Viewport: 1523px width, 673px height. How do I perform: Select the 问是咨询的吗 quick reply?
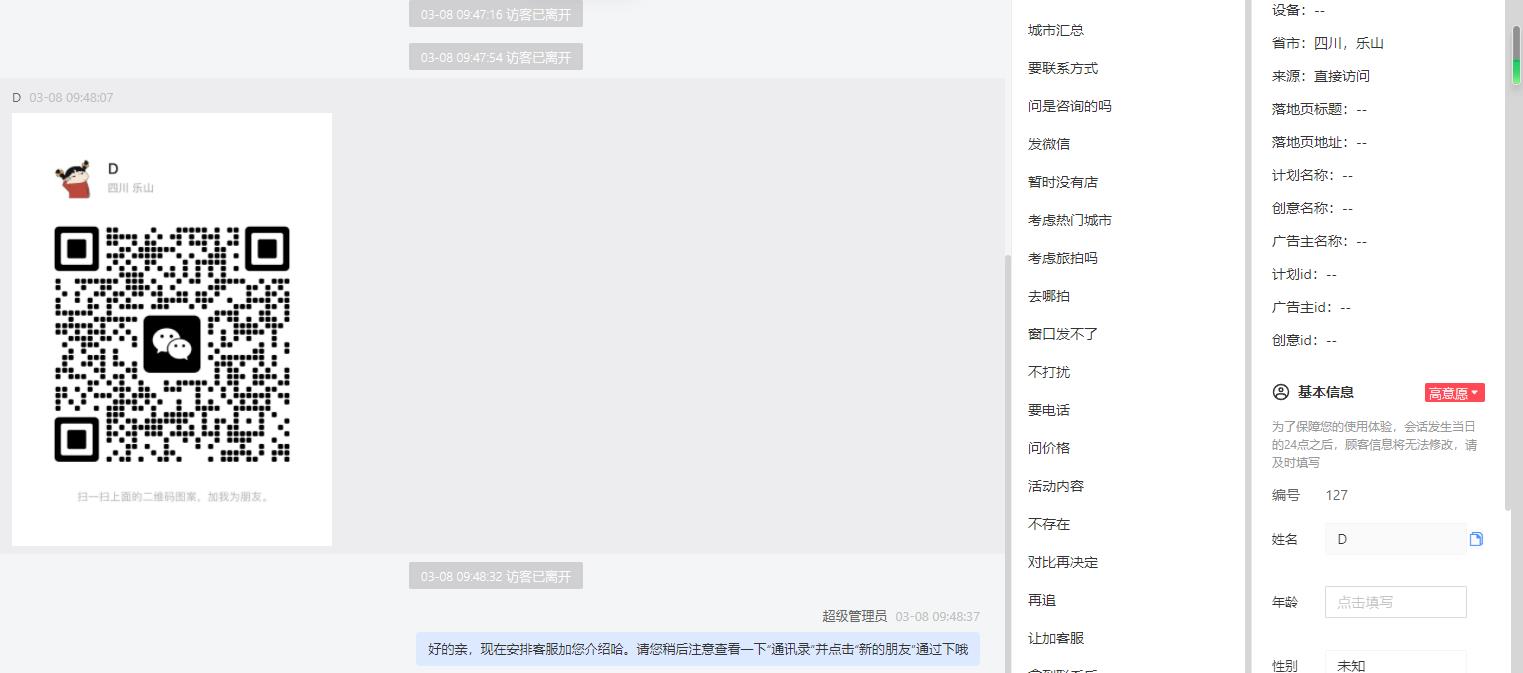pos(1070,106)
